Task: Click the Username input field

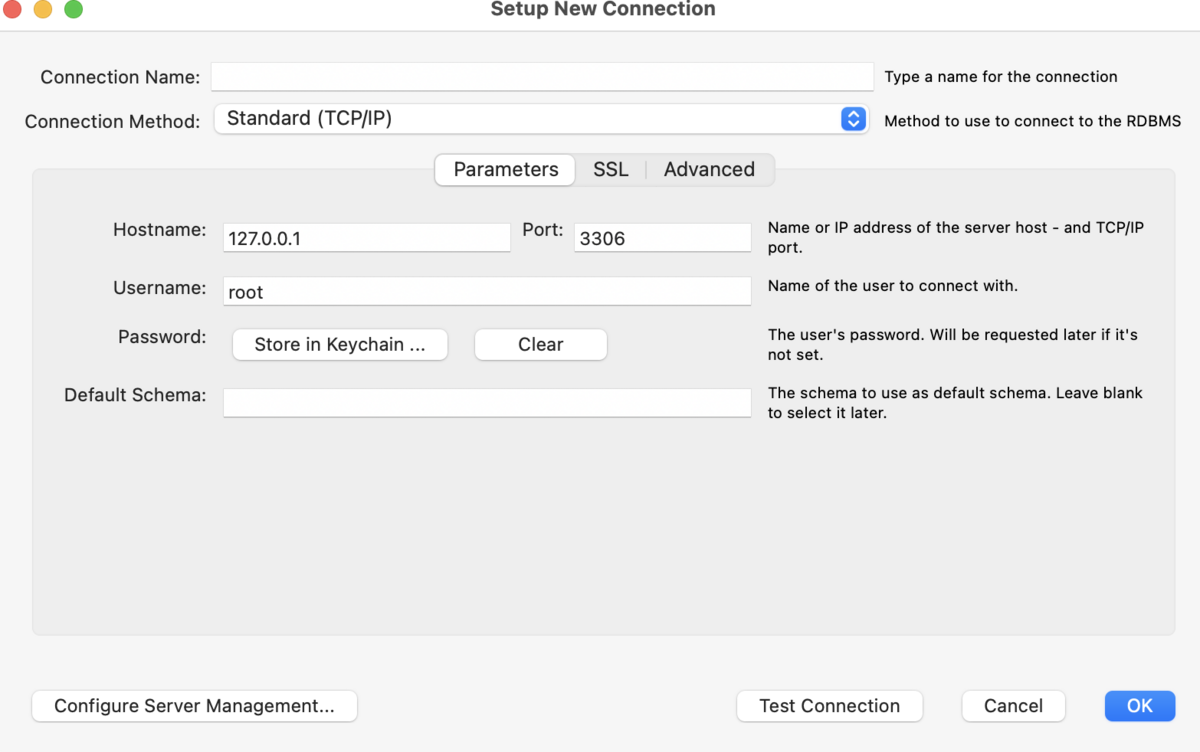Action: pyautogui.click(x=486, y=292)
